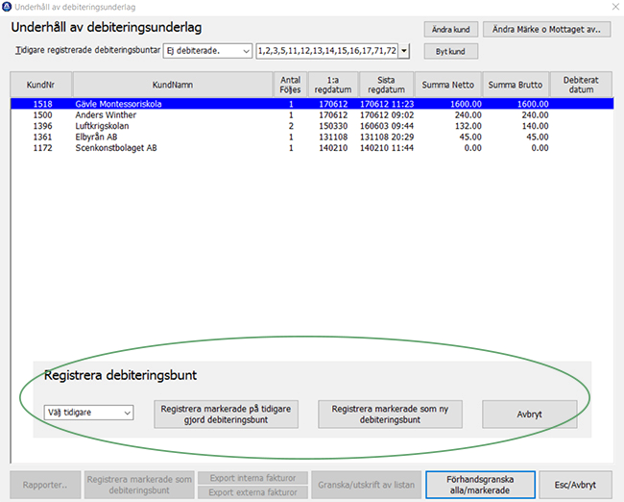Click Avbryt in Registrera debiteringsbunt panel
The height and width of the screenshot is (502, 624).
point(529,414)
